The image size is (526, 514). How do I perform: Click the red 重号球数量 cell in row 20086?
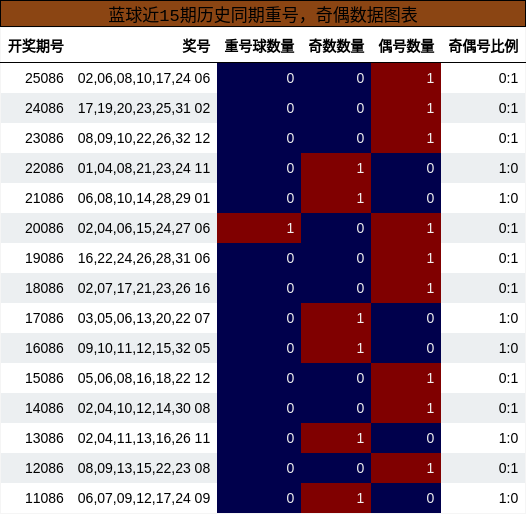pyautogui.click(x=259, y=228)
